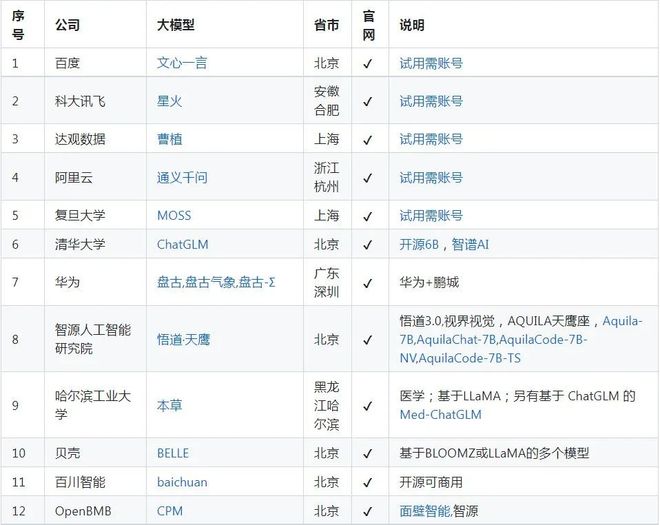Open the Med-ChatGLM link

(440, 415)
